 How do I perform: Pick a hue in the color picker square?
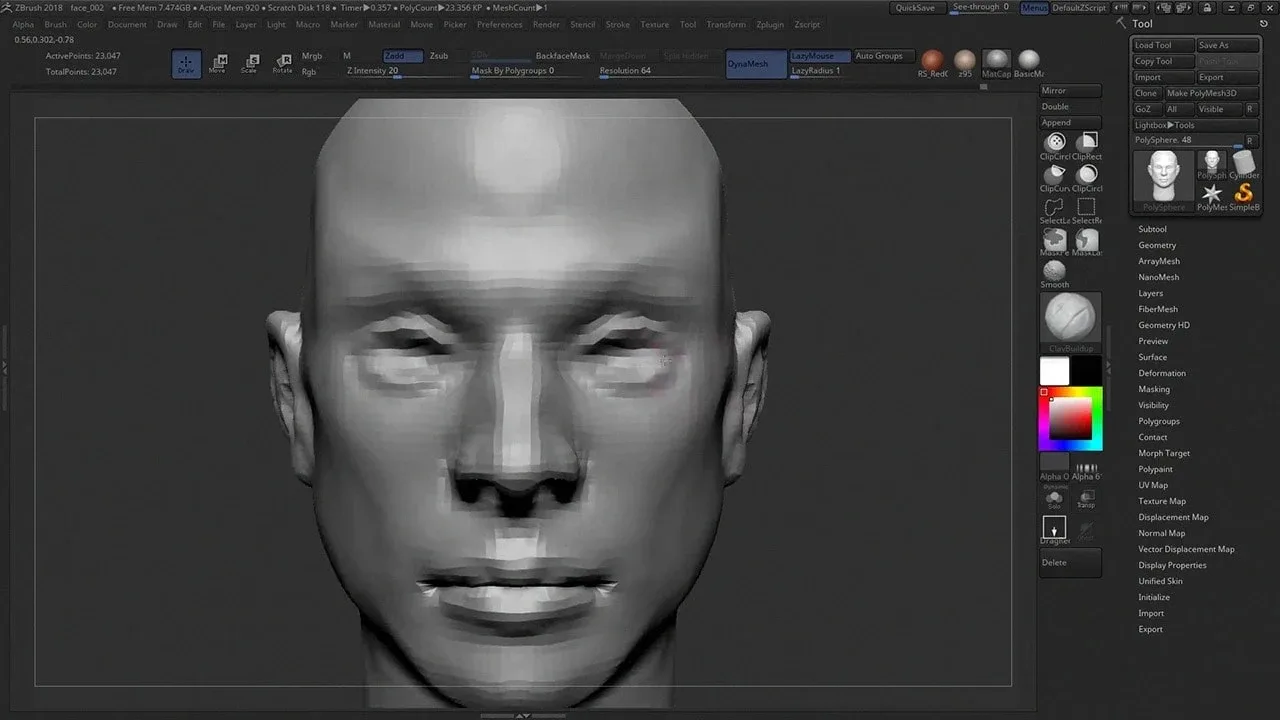pos(1070,419)
